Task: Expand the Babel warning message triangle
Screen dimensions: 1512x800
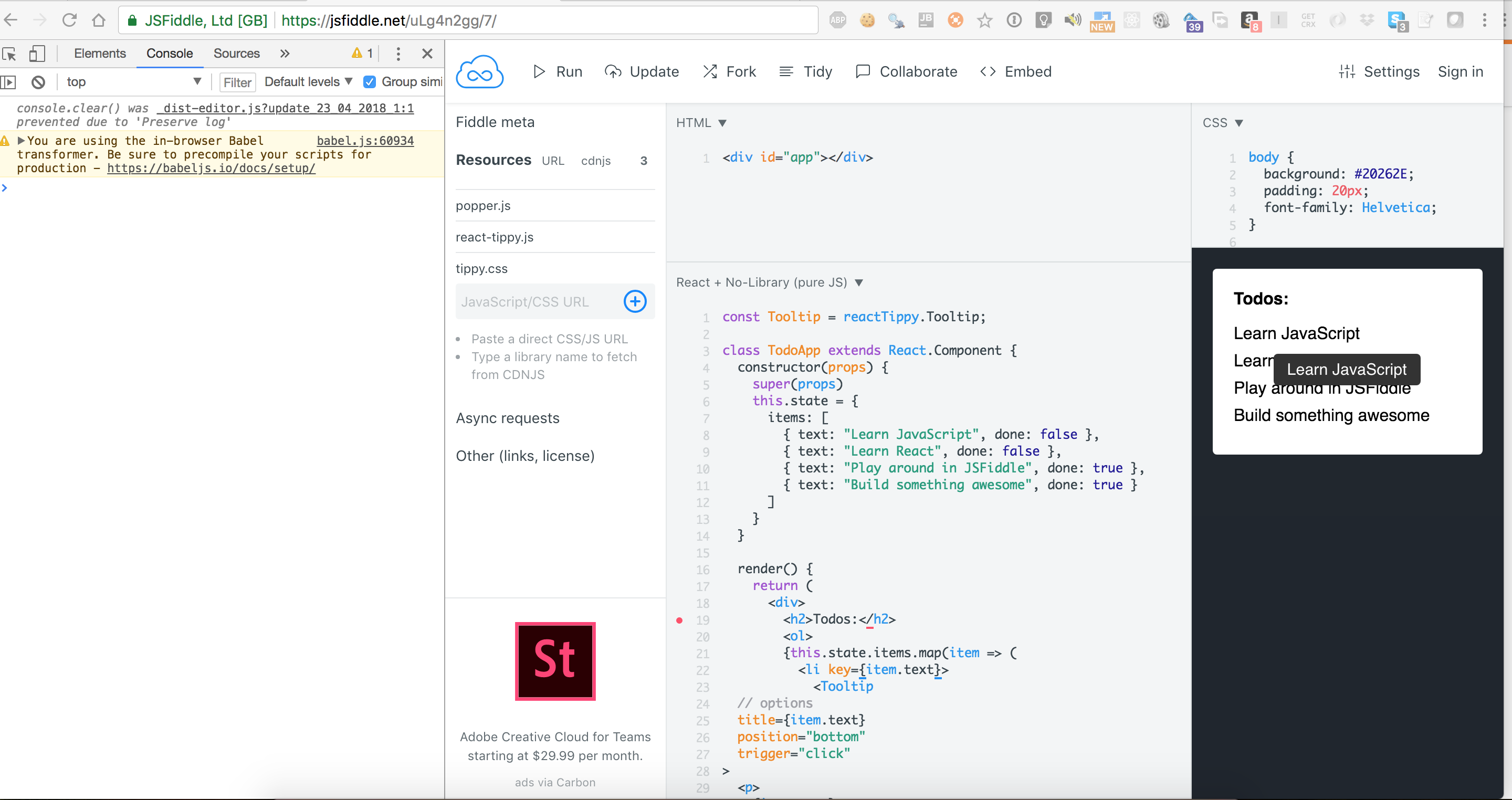Action: [x=21, y=141]
